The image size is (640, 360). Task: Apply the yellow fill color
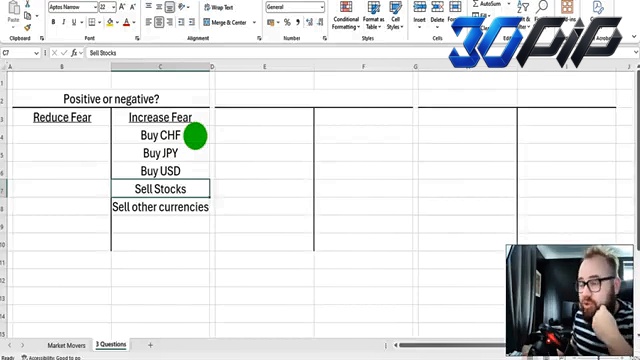point(109,22)
